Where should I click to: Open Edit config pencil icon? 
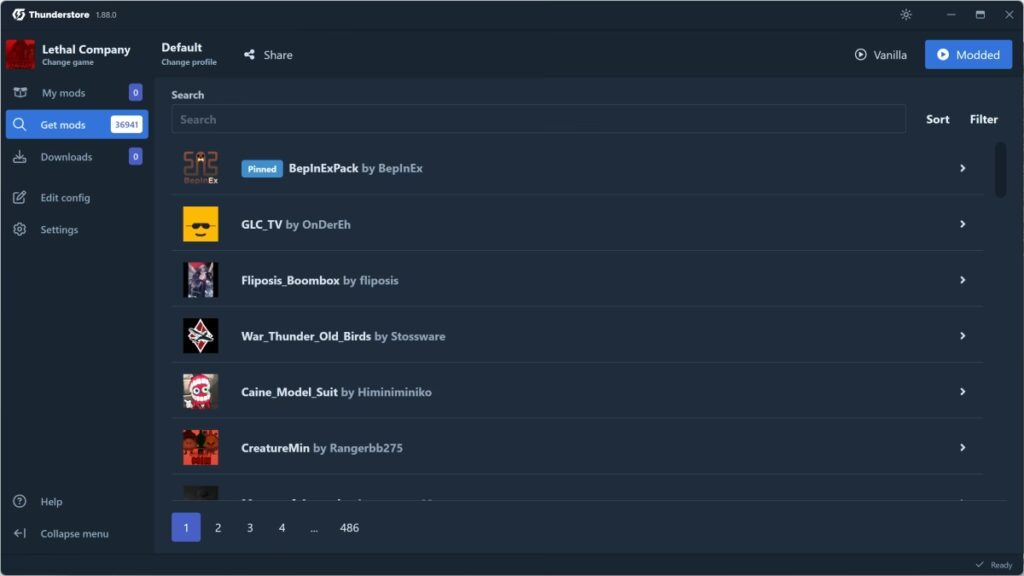click(20, 197)
